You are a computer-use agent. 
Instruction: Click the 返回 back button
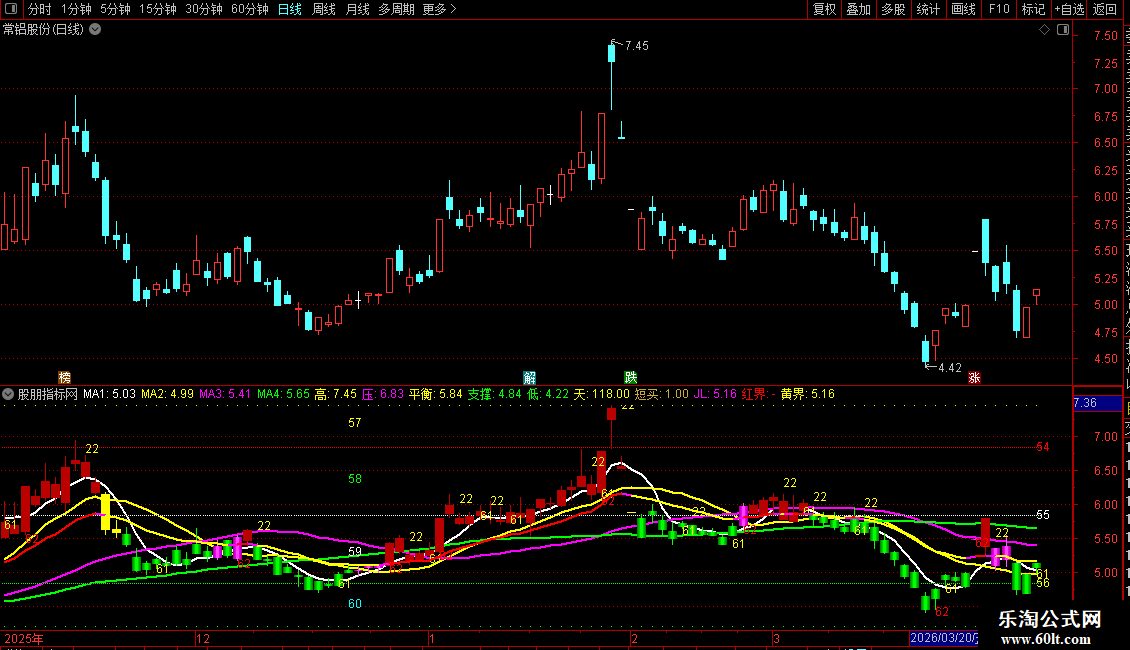[1105, 9]
